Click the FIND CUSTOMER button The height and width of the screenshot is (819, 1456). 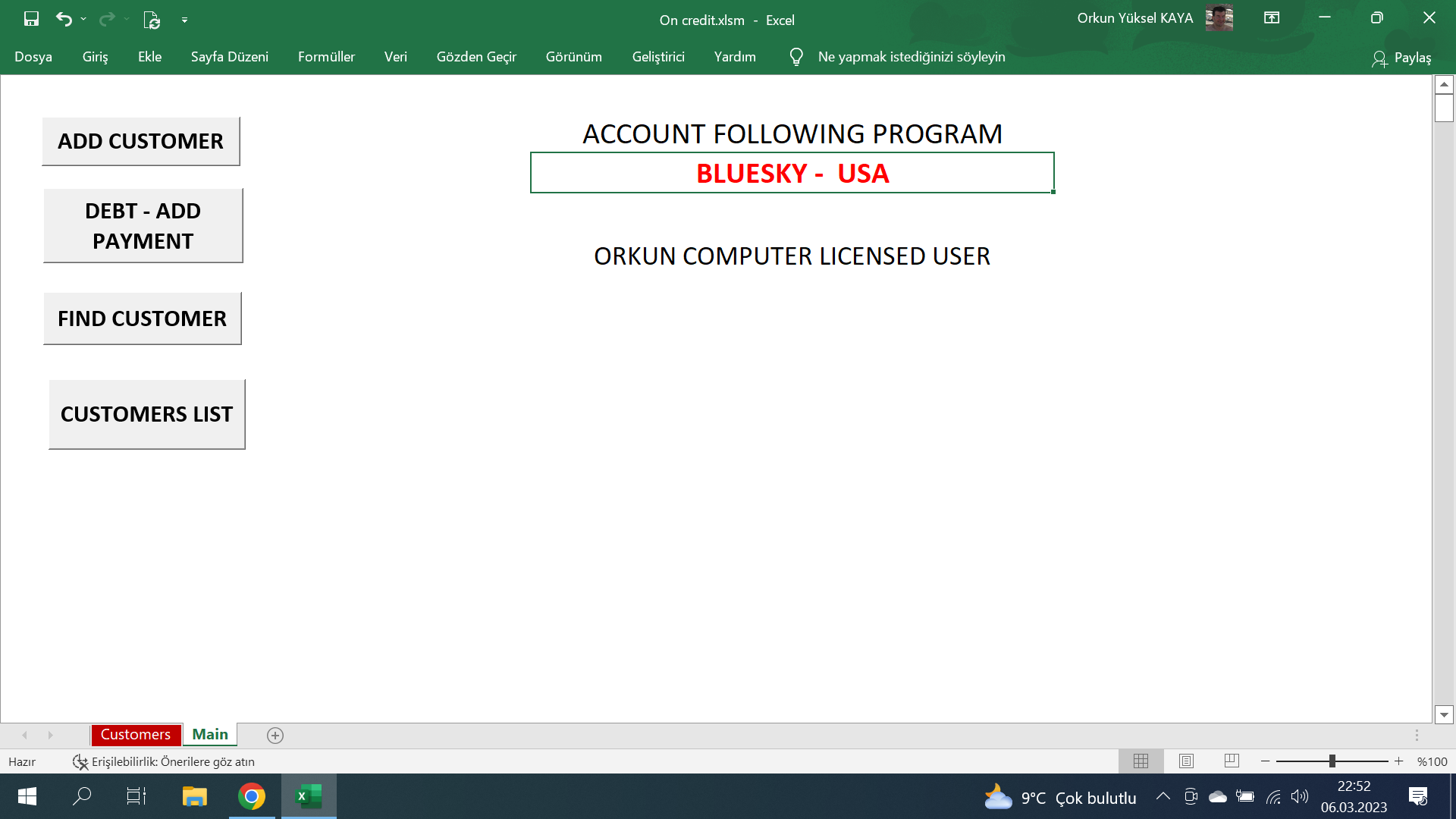click(142, 318)
